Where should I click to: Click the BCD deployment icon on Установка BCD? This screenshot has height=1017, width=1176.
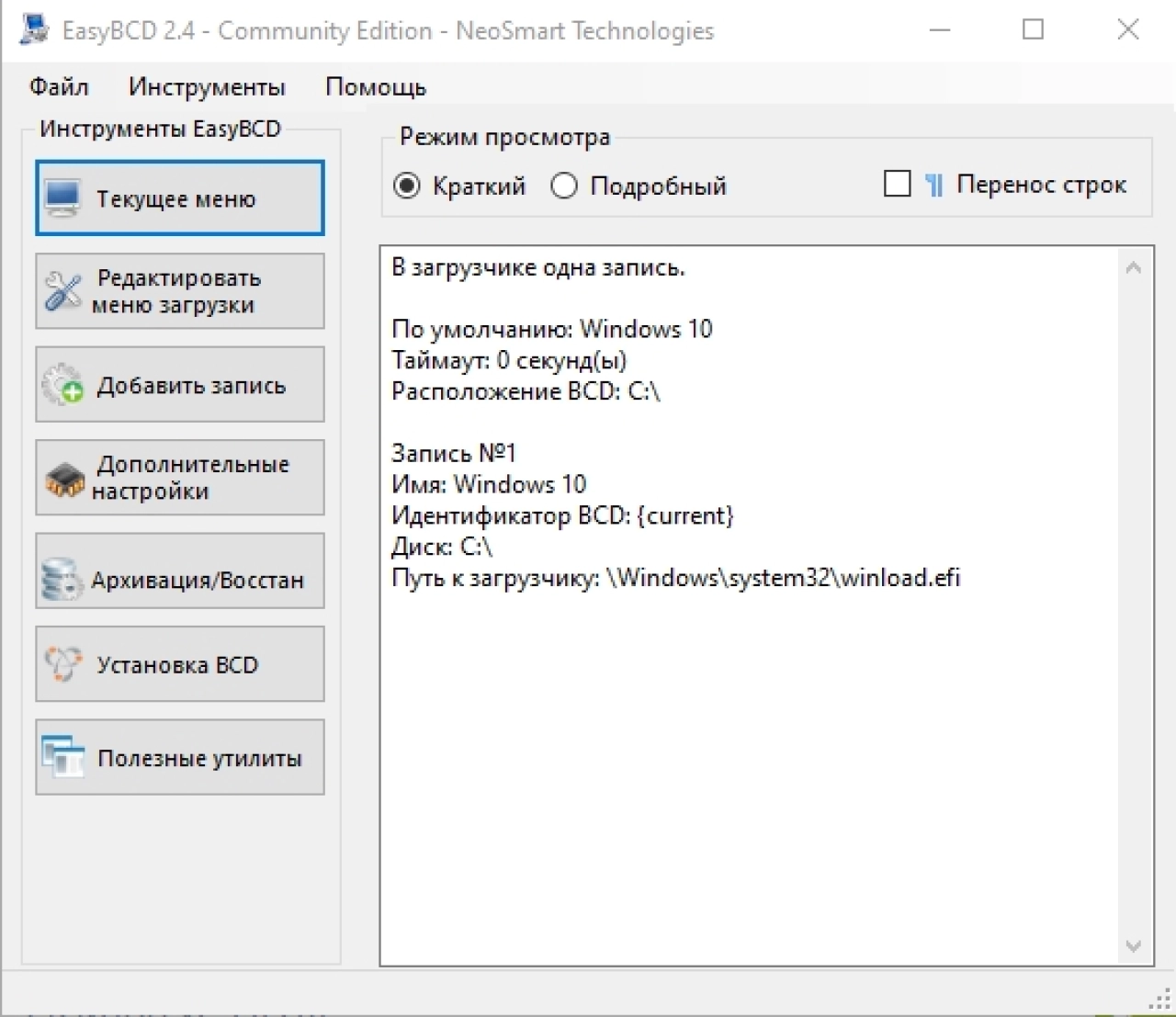[x=63, y=664]
